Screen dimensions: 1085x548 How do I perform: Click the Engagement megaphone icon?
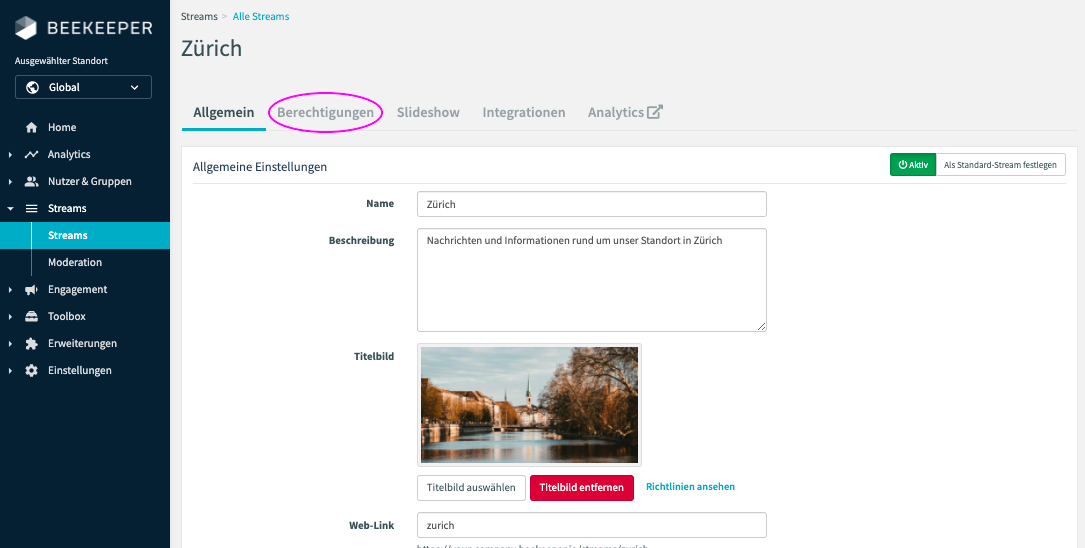(31, 290)
